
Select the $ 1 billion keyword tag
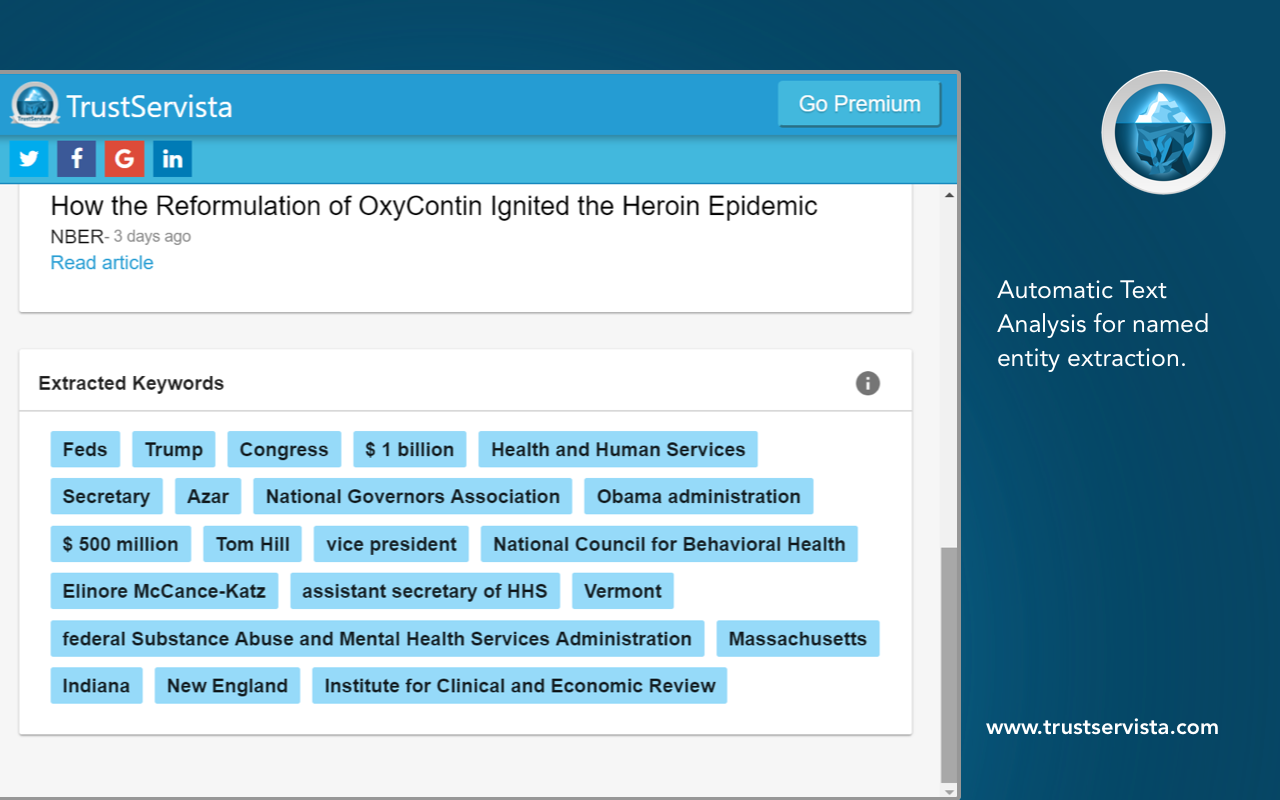coord(410,450)
